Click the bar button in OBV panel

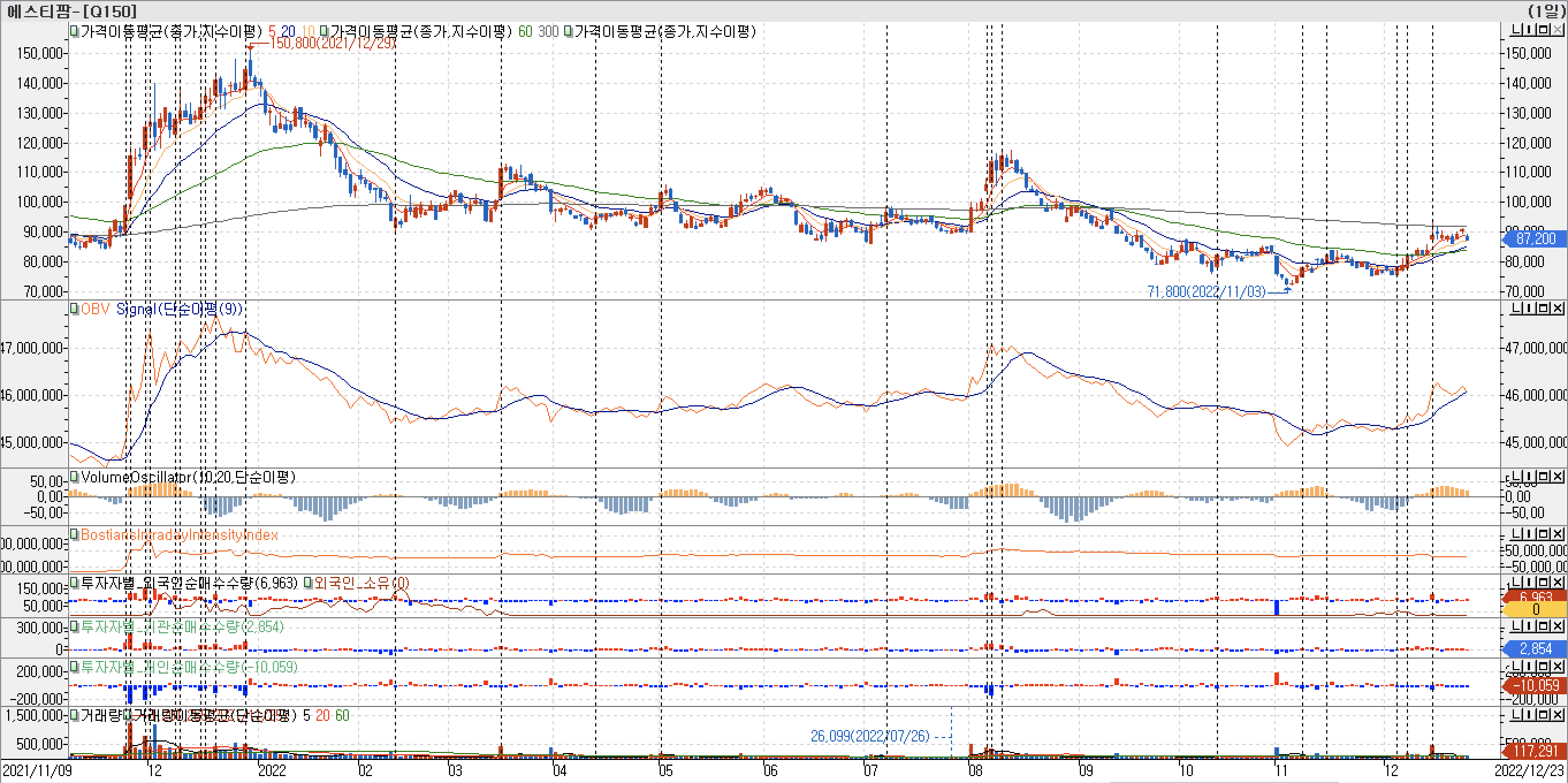1529,309
